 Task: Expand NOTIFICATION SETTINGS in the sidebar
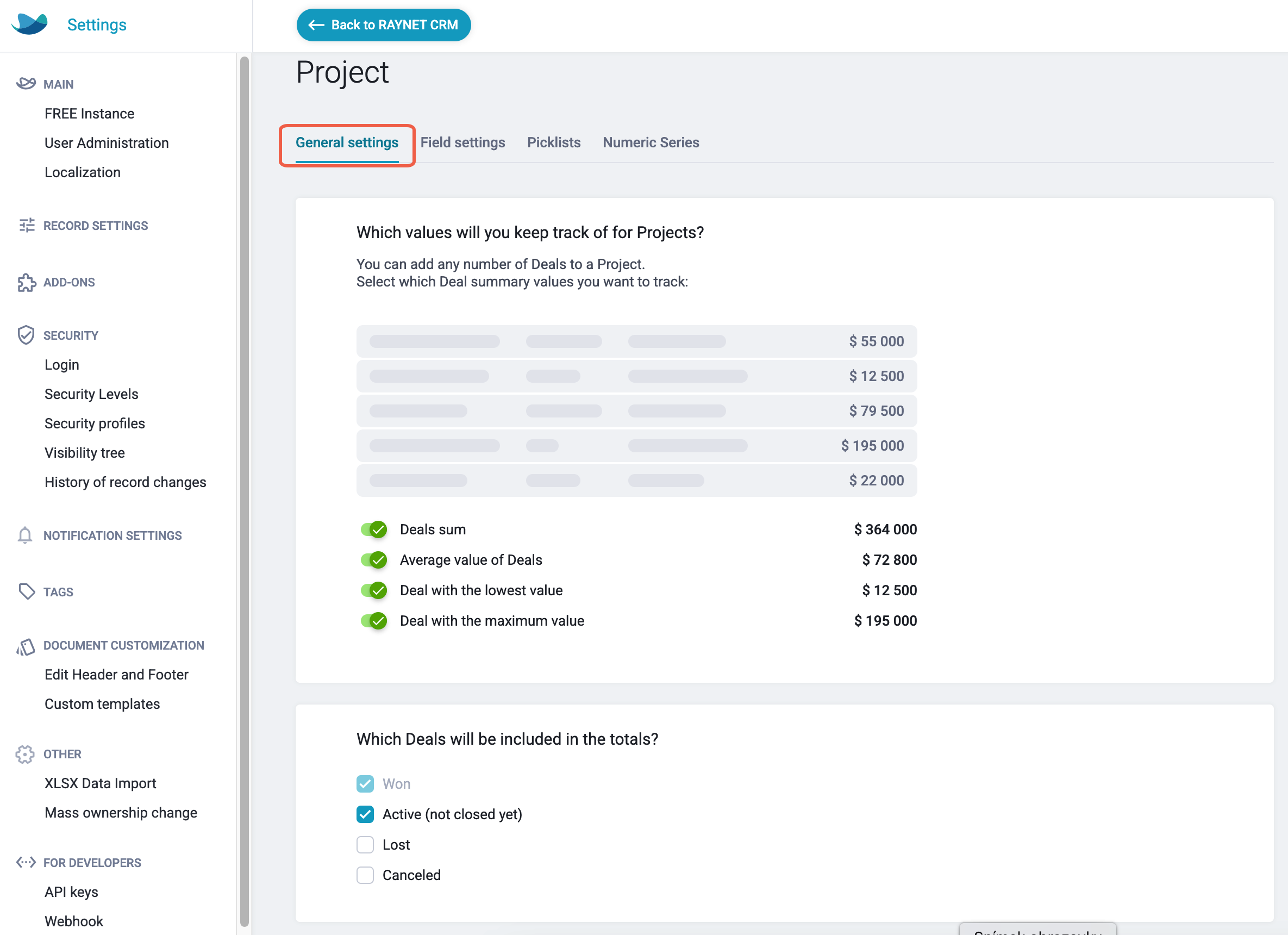point(112,535)
